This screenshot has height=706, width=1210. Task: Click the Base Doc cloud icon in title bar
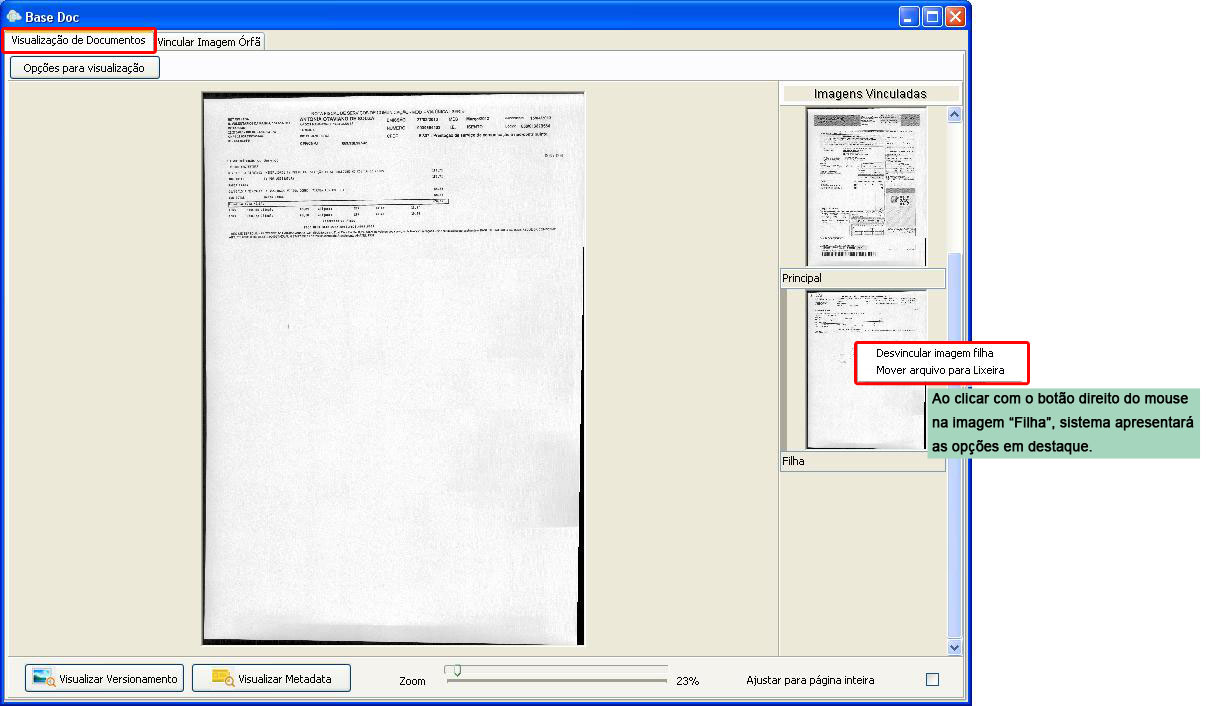tap(13, 16)
